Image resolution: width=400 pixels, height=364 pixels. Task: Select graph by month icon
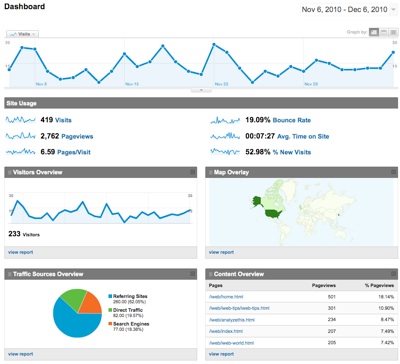393,32
